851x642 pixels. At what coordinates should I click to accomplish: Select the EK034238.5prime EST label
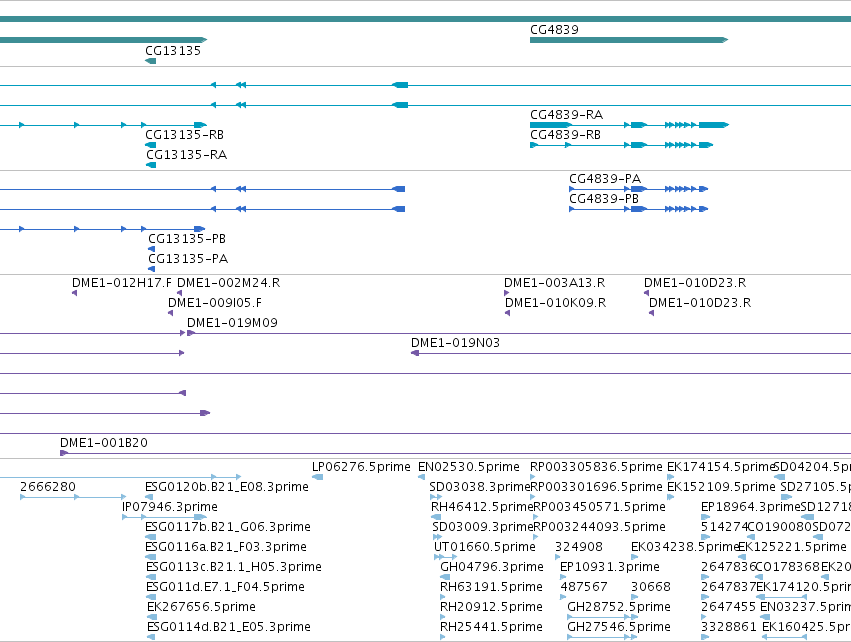[x=685, y=548]
